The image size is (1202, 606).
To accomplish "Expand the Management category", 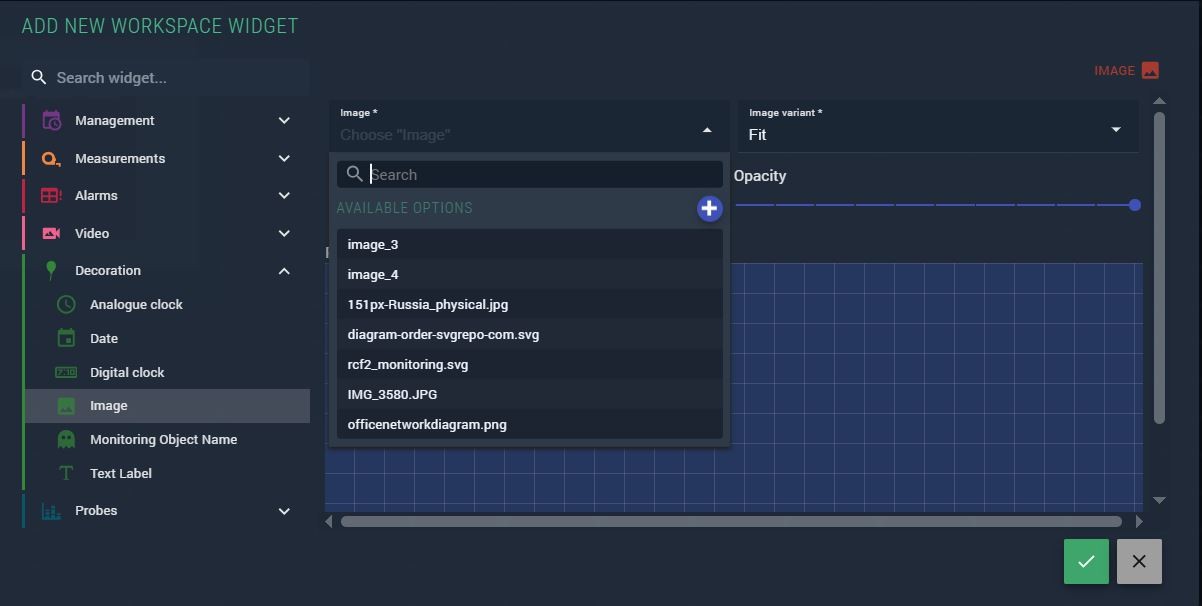I will (284, 121).
